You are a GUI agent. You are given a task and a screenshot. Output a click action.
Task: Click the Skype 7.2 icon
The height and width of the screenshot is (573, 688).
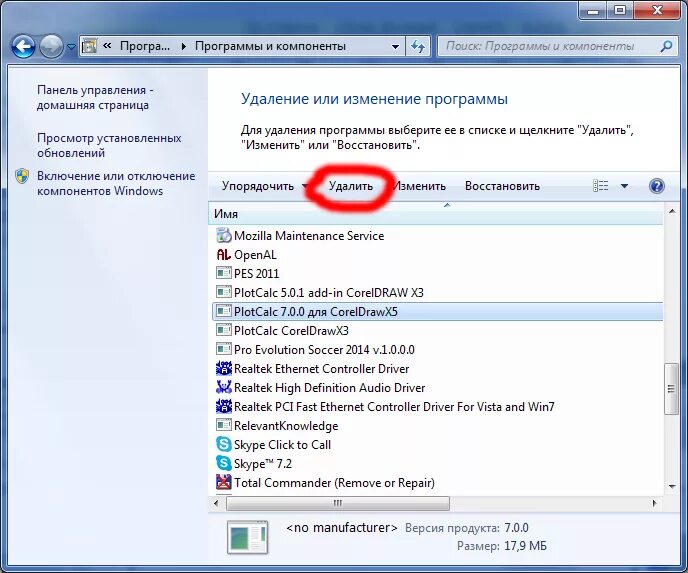click(x=224, y=463)
